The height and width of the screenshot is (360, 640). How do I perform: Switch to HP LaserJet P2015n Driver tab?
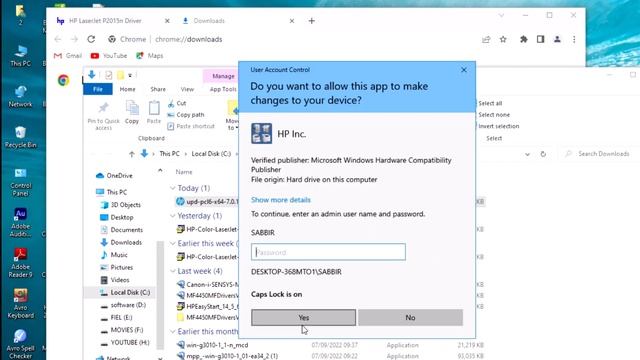coord(105,21)
